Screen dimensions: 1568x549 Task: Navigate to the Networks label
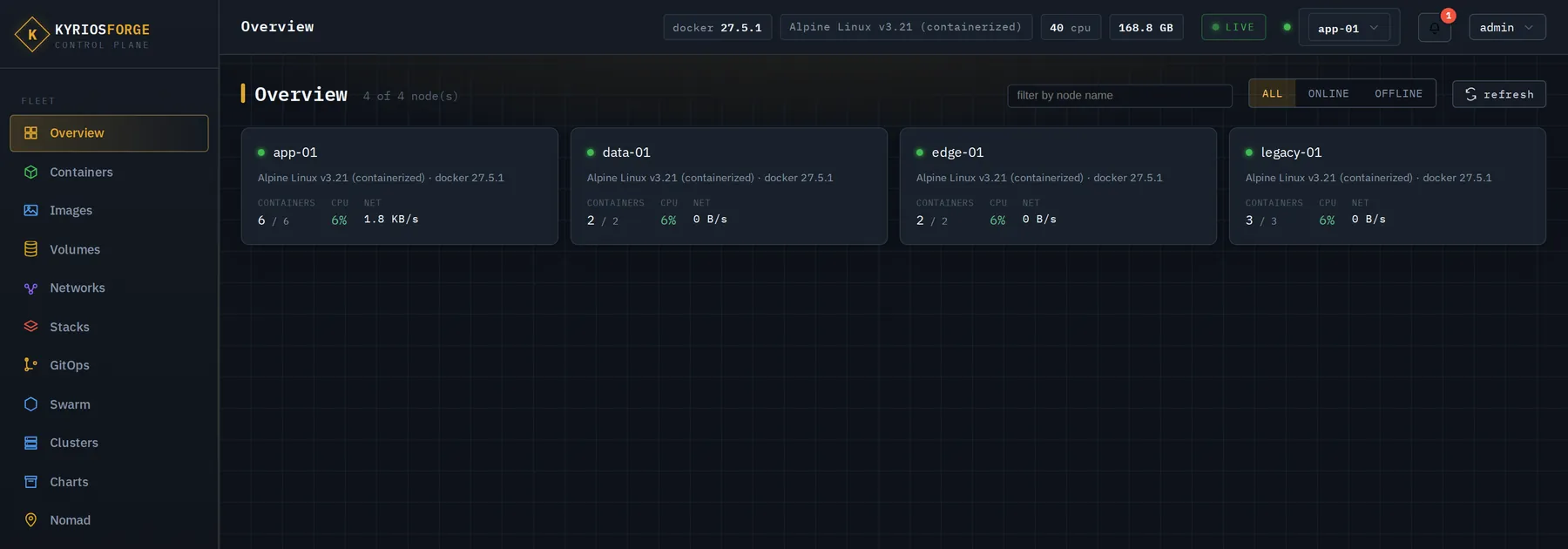78,288
